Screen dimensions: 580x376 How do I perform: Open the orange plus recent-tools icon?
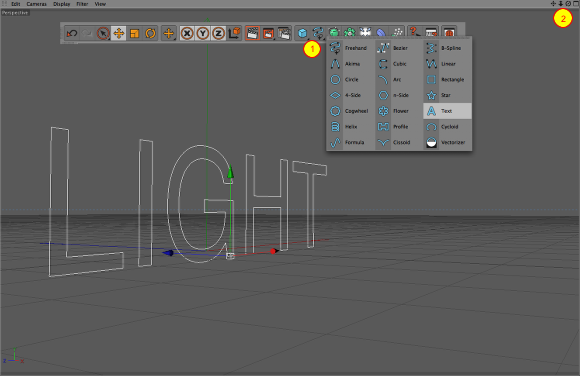pos(169,33)
